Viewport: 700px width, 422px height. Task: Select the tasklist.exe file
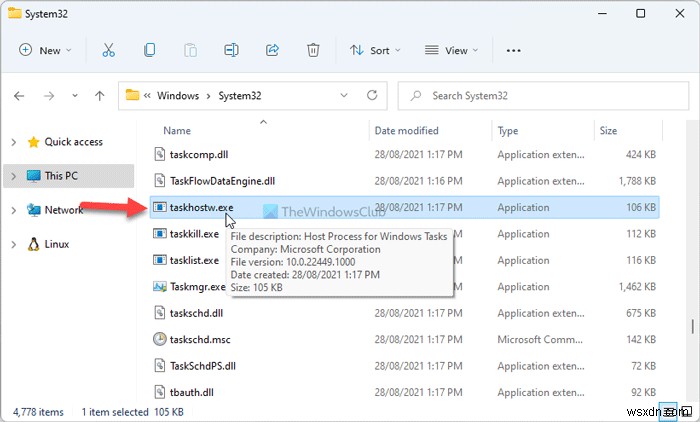tap(194, 260)
